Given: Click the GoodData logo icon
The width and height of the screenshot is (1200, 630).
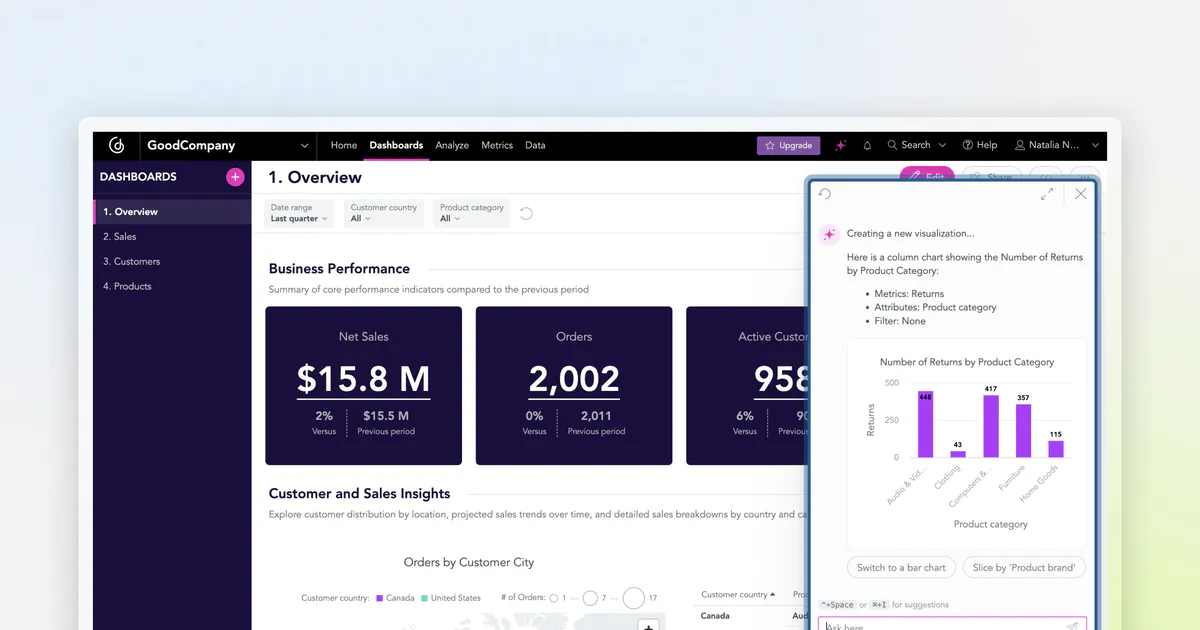Looking at the screenshot, I should 116,145.
